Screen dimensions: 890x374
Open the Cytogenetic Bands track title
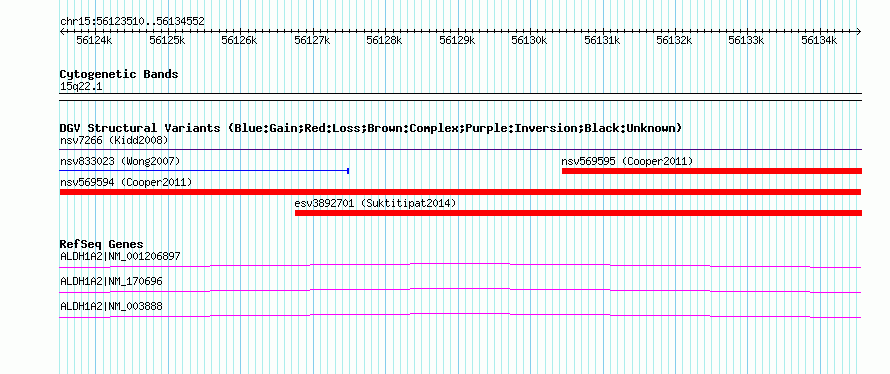[x=119, y=74]
